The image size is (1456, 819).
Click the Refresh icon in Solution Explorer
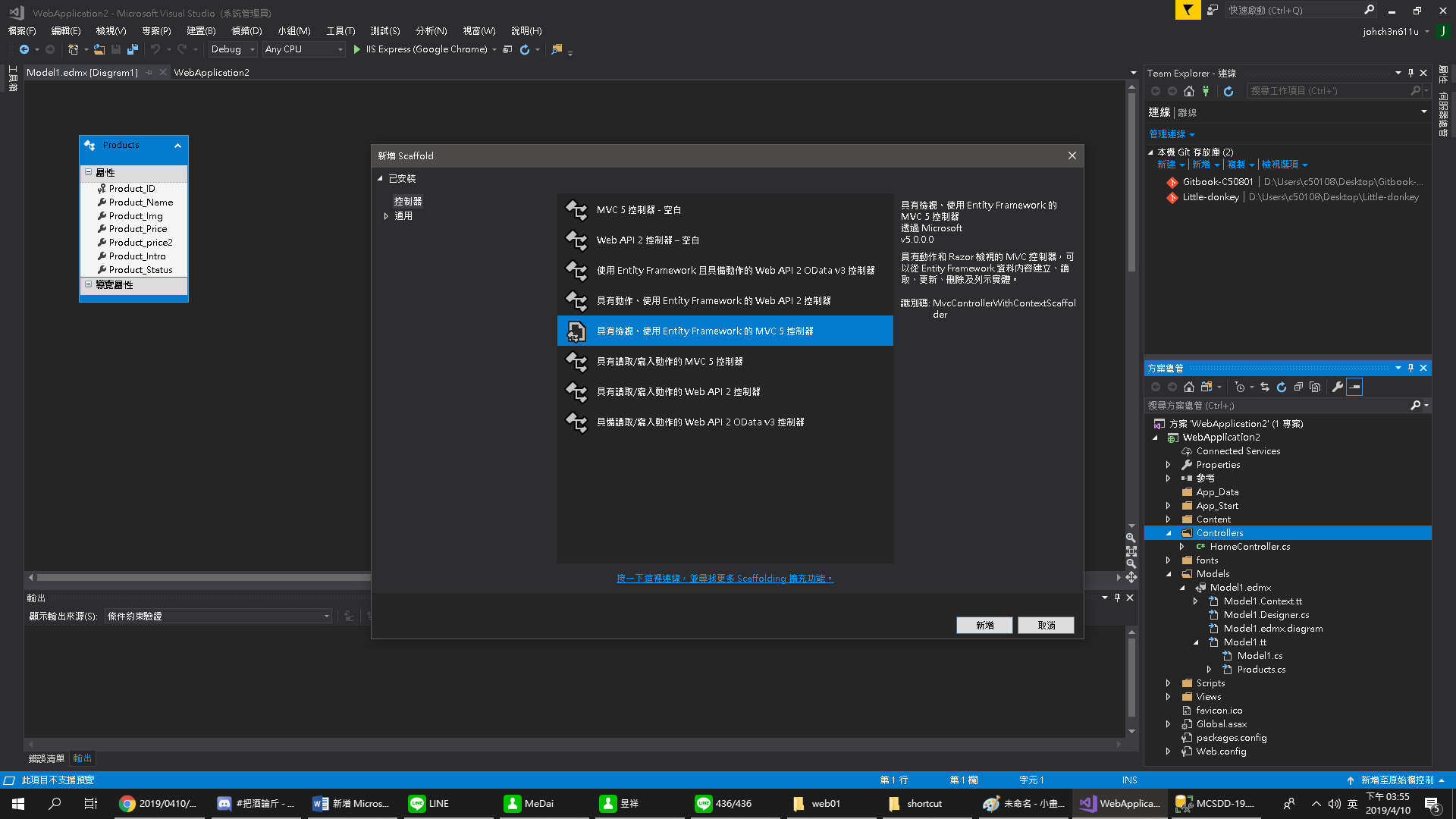[x=1282, y=387]
